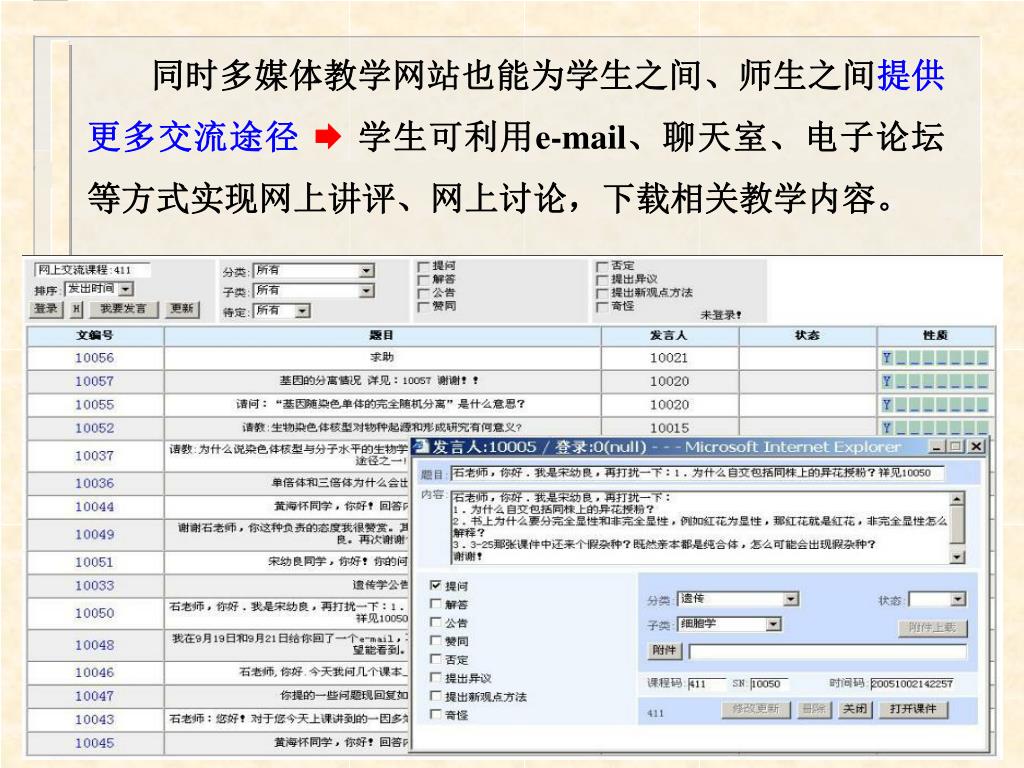This screenshot has height=768, width=1024.
Task: Click the 网上交流课程:411 field
Action: tap(91, 270)
